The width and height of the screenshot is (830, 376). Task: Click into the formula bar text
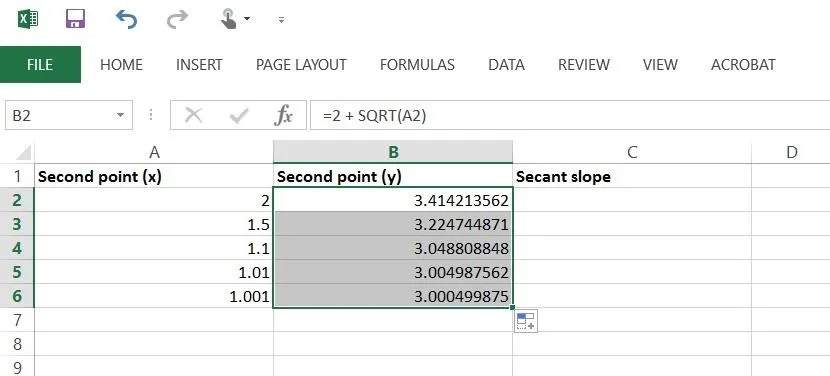pos(570,115)
